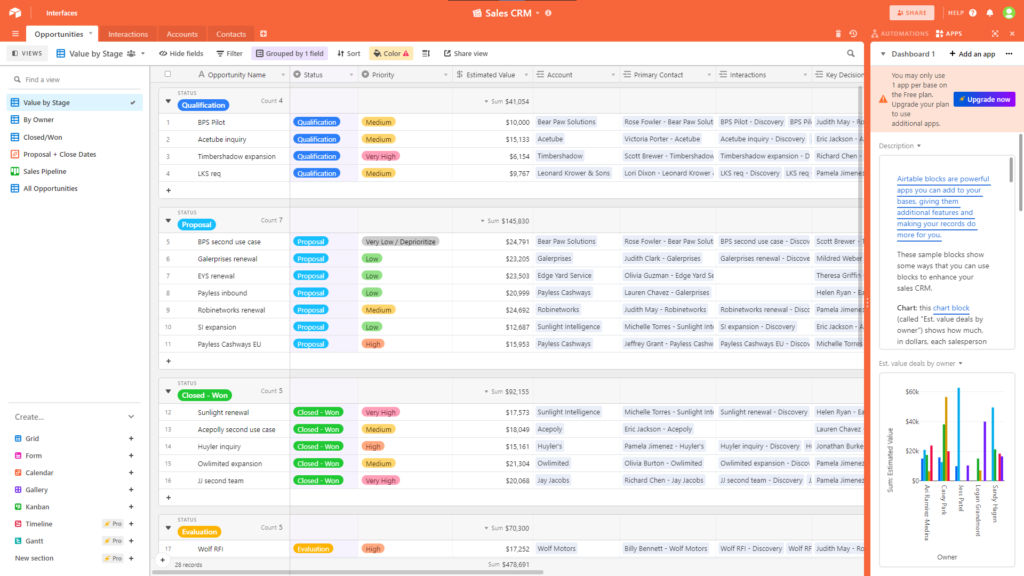Toggle the select-all rows checkbox

168,74
